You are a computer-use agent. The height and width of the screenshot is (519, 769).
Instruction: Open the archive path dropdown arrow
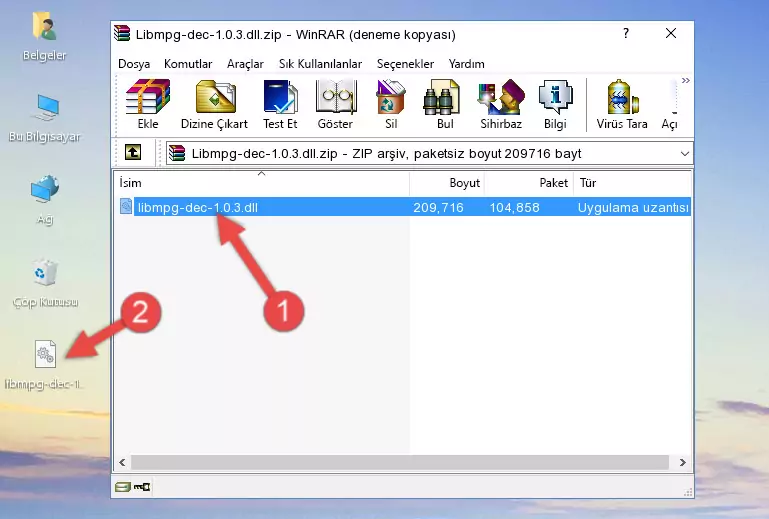(685, 154)
